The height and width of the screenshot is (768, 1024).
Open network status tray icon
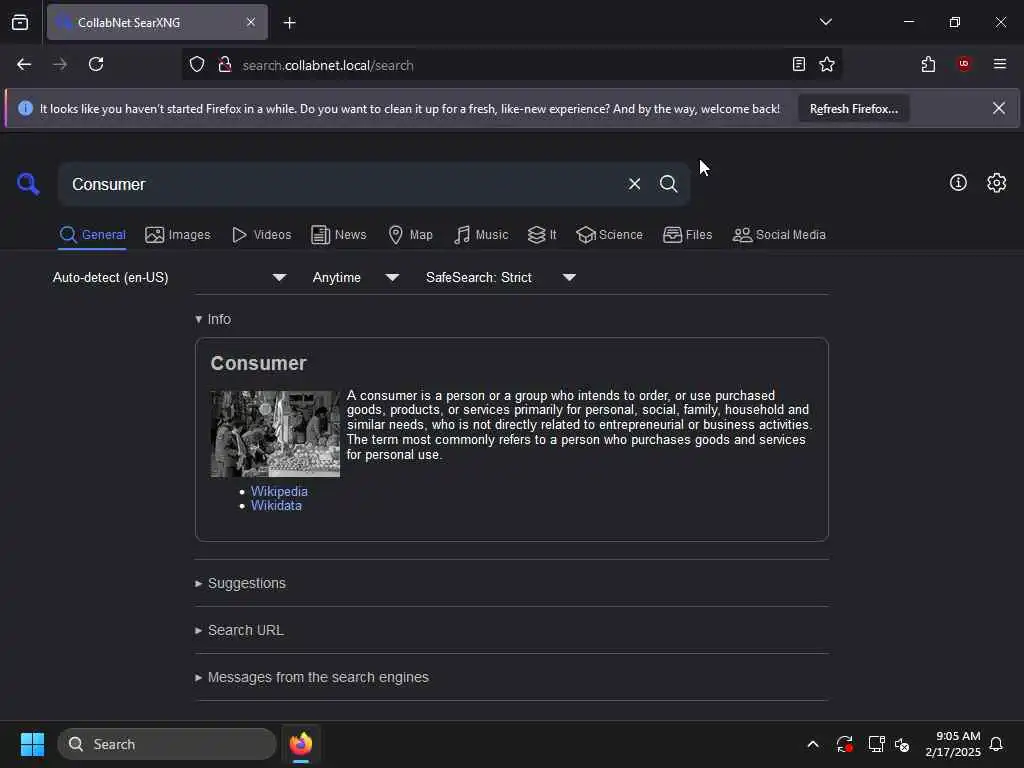[x=876, y=744]
